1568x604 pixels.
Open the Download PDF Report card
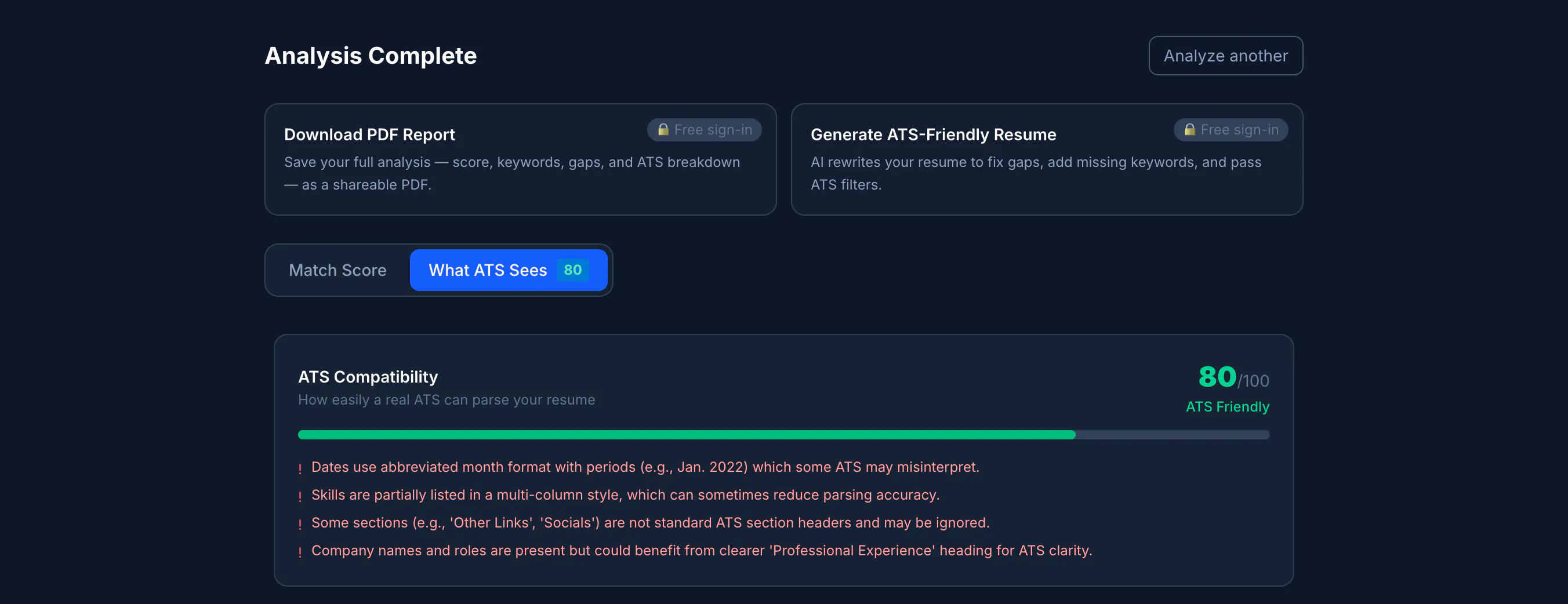[x=520, y=159]
